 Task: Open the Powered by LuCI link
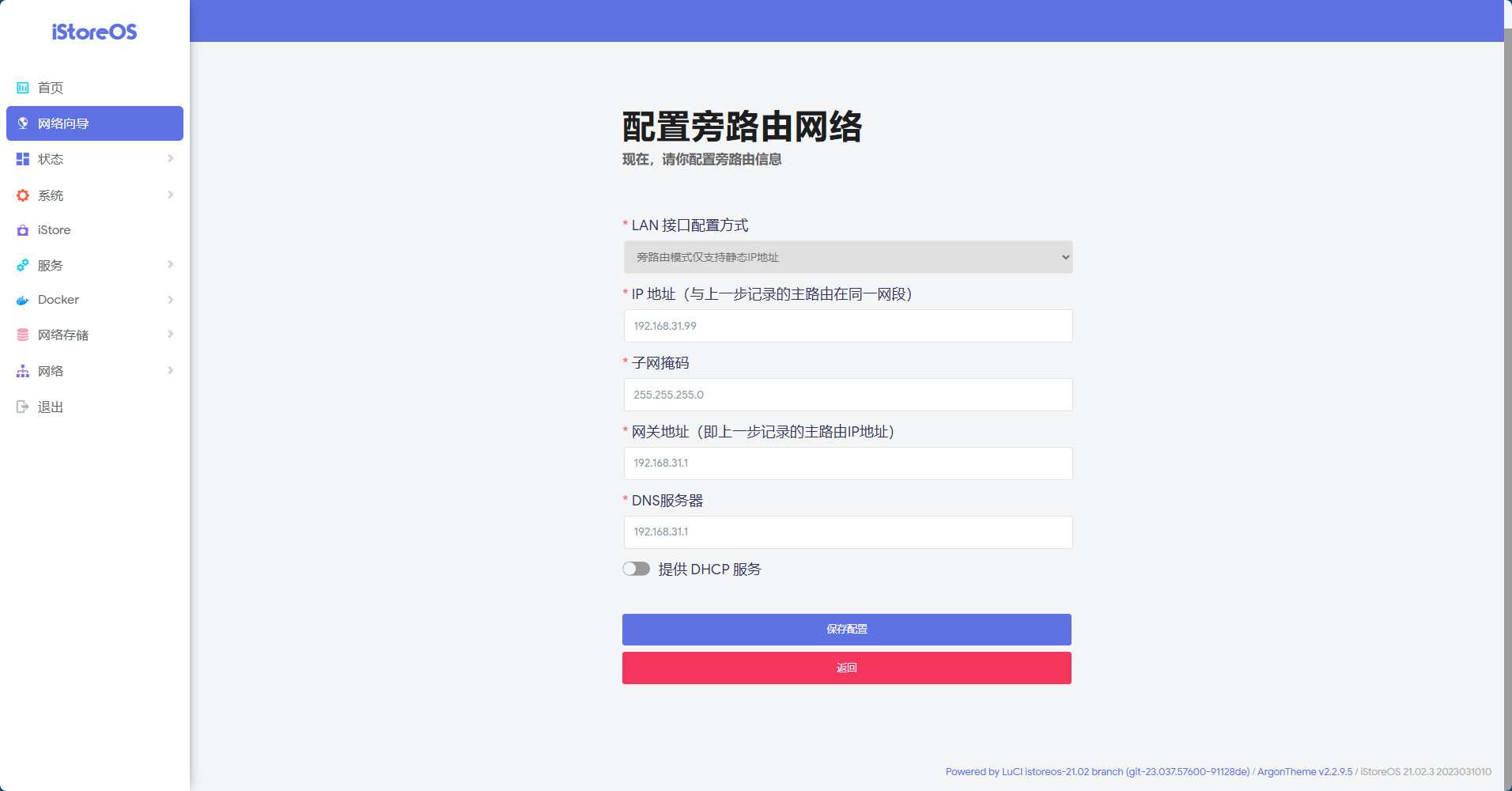tap(1098, 771)
